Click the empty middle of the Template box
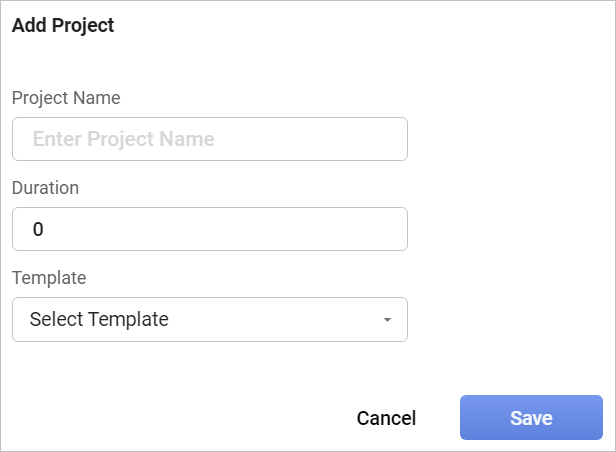Image resolution: width=616 pixels, height=452 pixels. point(270,320)
